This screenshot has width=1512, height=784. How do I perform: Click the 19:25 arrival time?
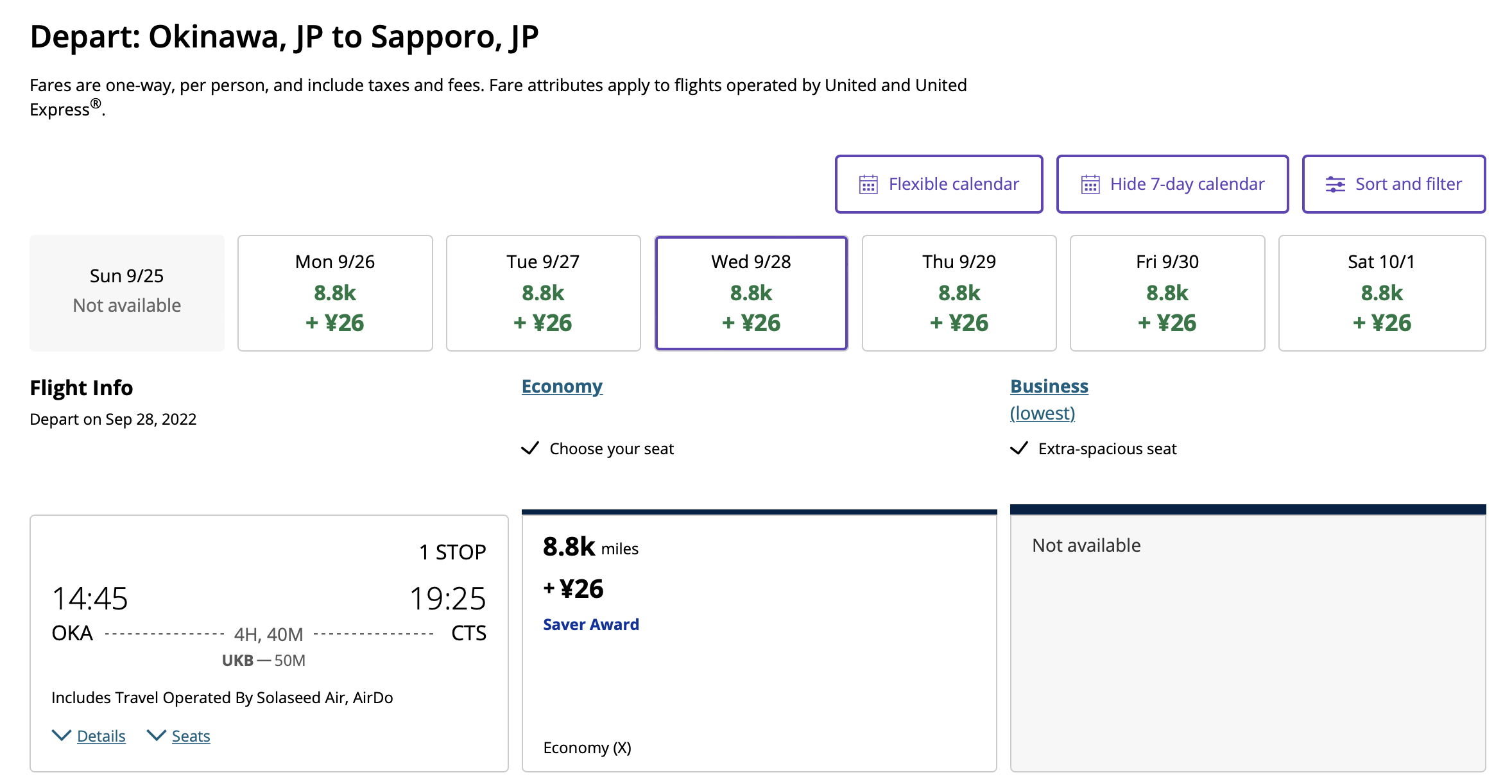448,599
